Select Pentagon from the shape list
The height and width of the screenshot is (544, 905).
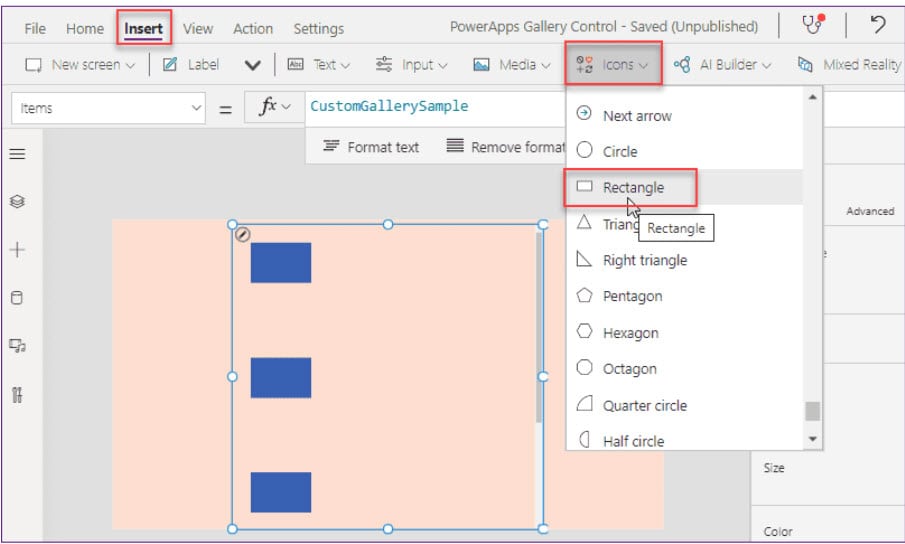[x=685, y=296]
